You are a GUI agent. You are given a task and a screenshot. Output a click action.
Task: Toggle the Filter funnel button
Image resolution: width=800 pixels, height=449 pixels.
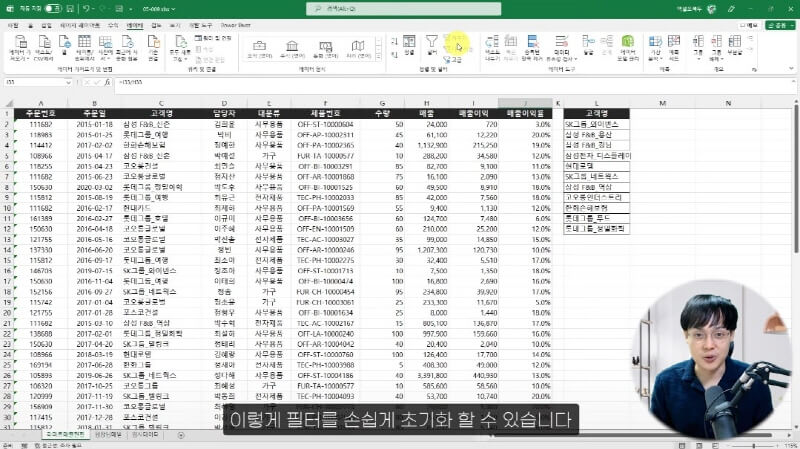pos(432,45)
